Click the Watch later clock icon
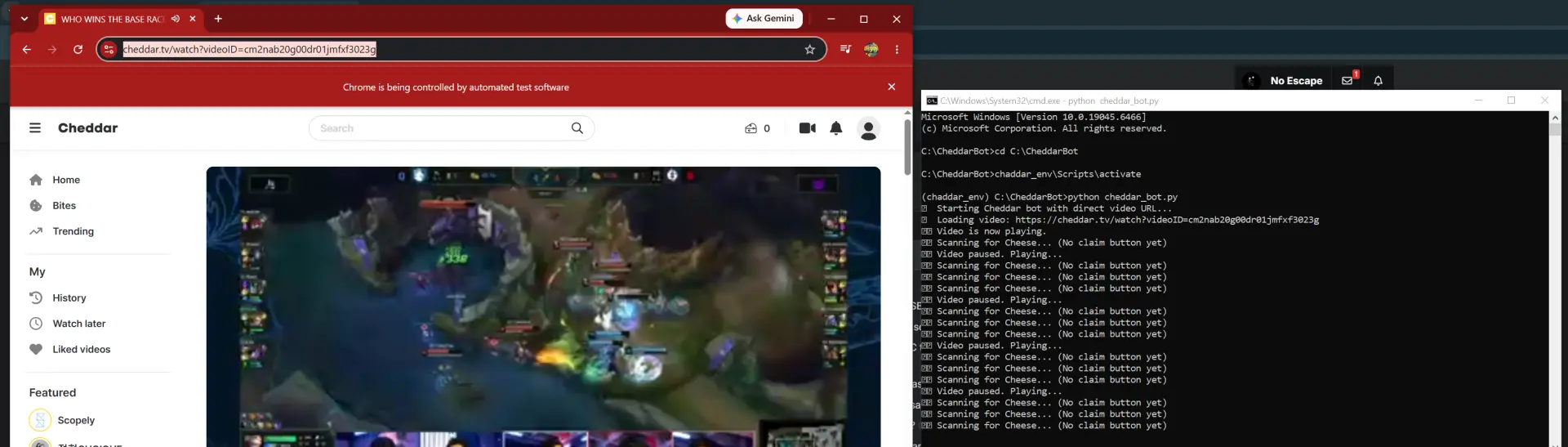Viewport: 1568px width, 447px height. tap(36, 324)
